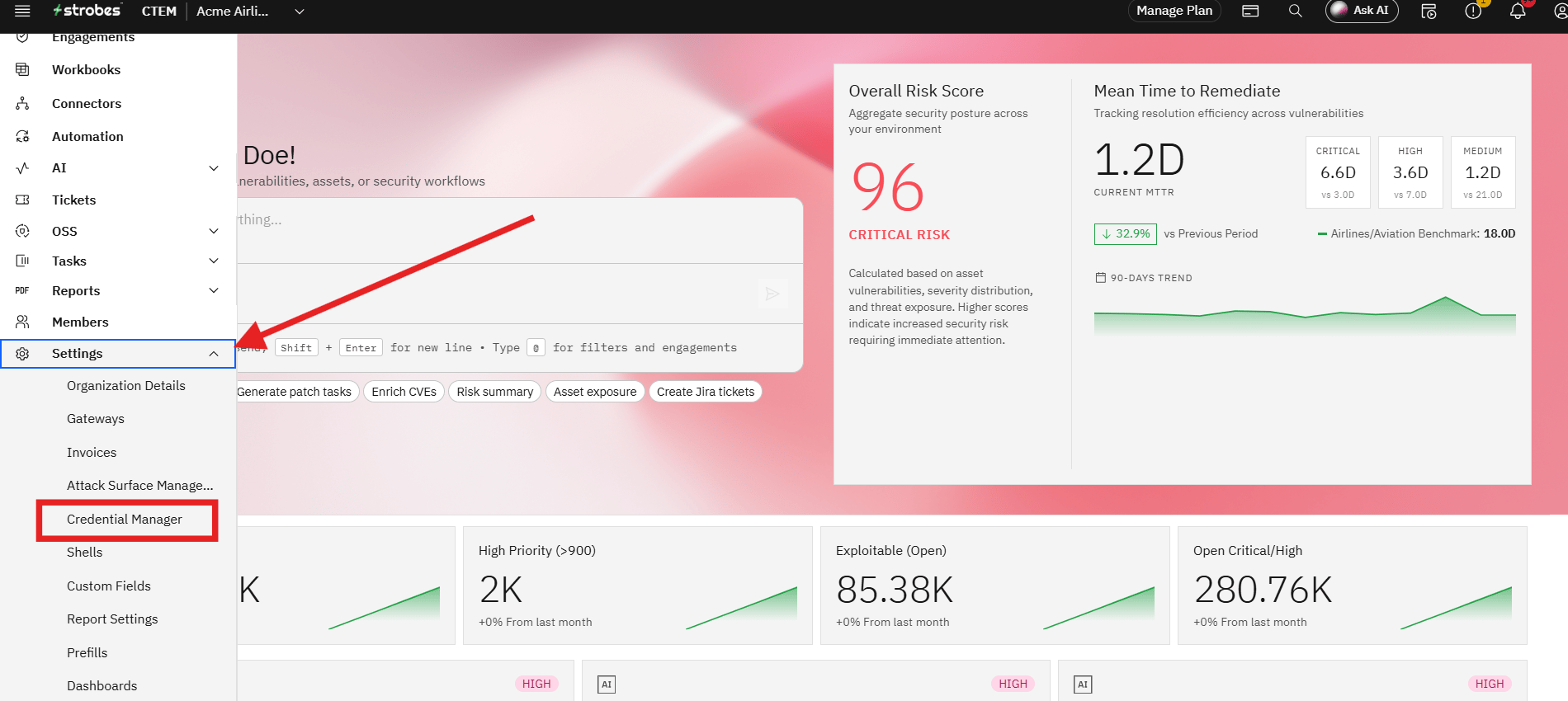The image size is (1568, 701).
Task: Expand the OSS section chevron
Action: coord(214,231)
